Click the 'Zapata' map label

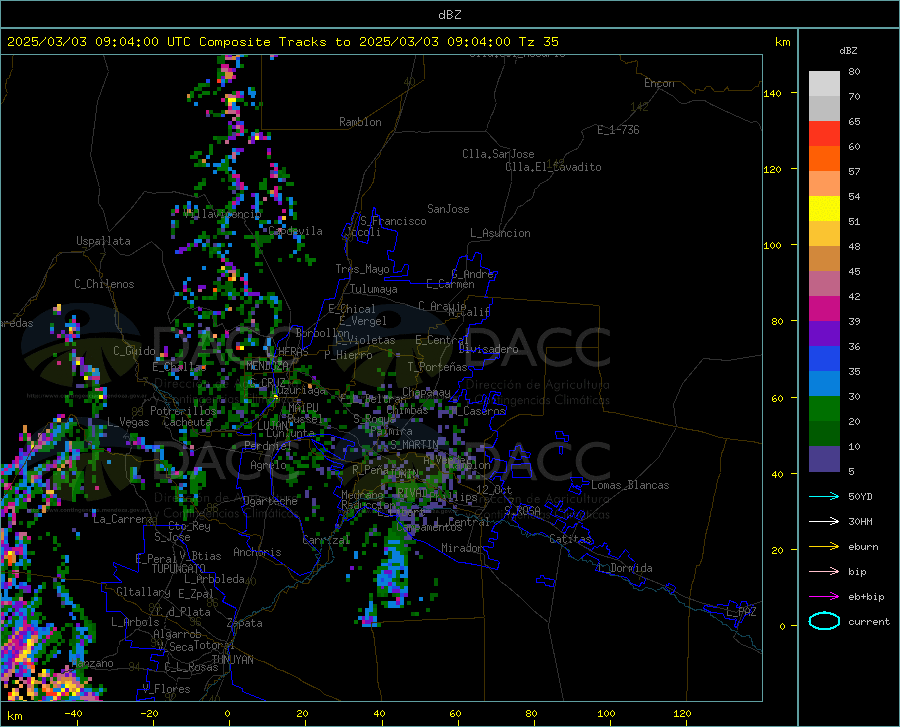click(245, 623)
